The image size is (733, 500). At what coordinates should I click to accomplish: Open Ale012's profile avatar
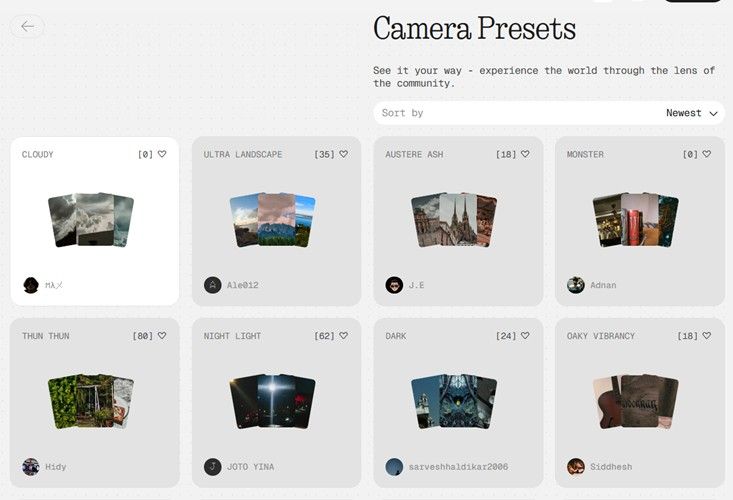(213, 285)
